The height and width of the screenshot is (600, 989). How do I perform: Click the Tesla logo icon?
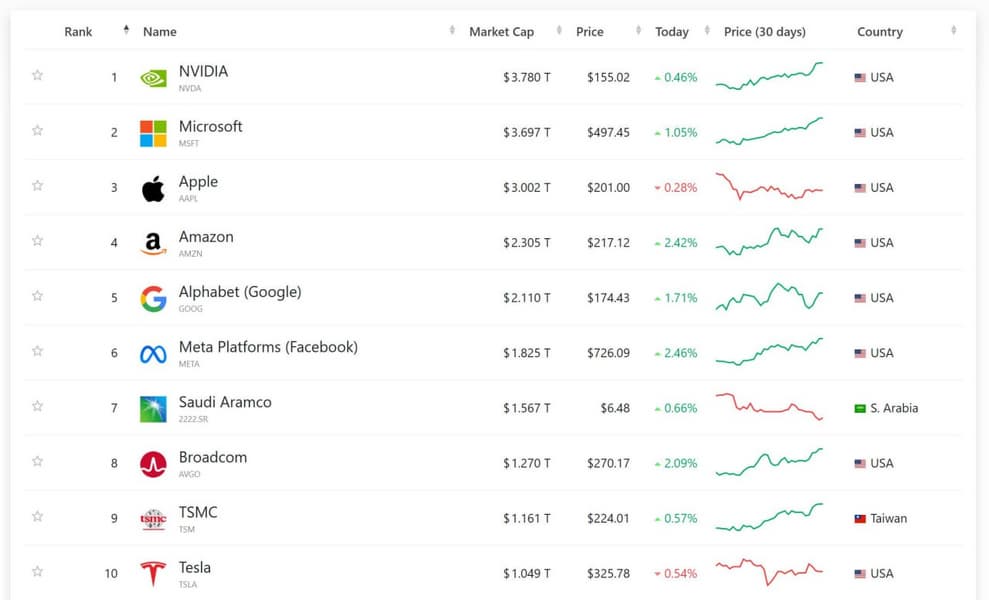click(153, 573)
